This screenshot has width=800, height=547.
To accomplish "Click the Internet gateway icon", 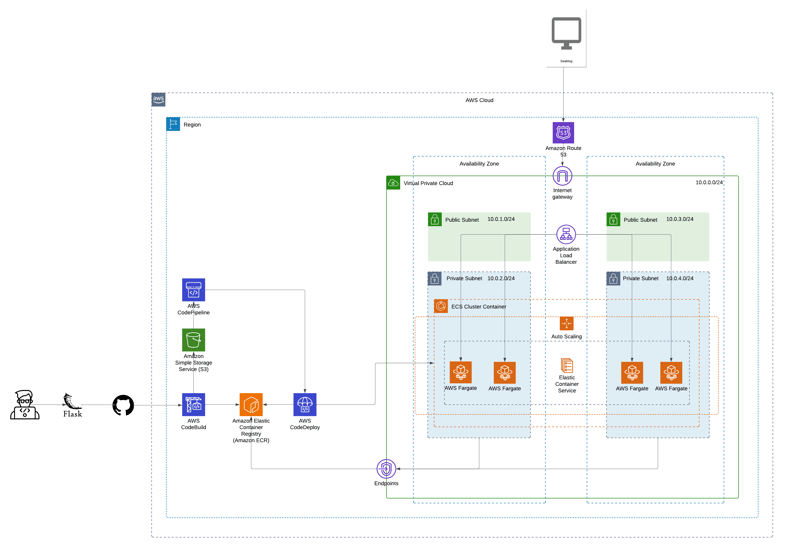I will coord(562,176).
